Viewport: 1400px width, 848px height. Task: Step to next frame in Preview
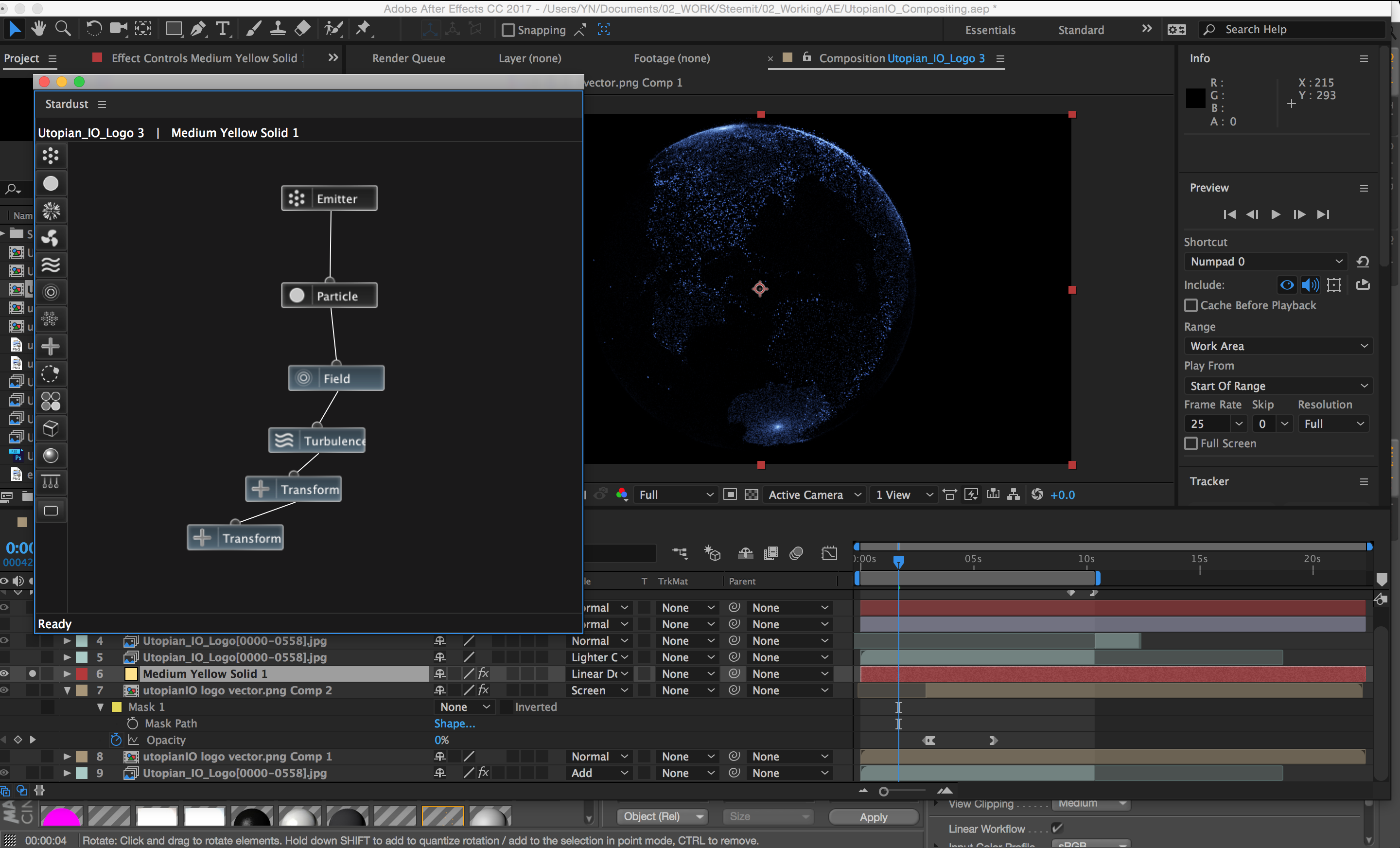[x=1299, y=214]
